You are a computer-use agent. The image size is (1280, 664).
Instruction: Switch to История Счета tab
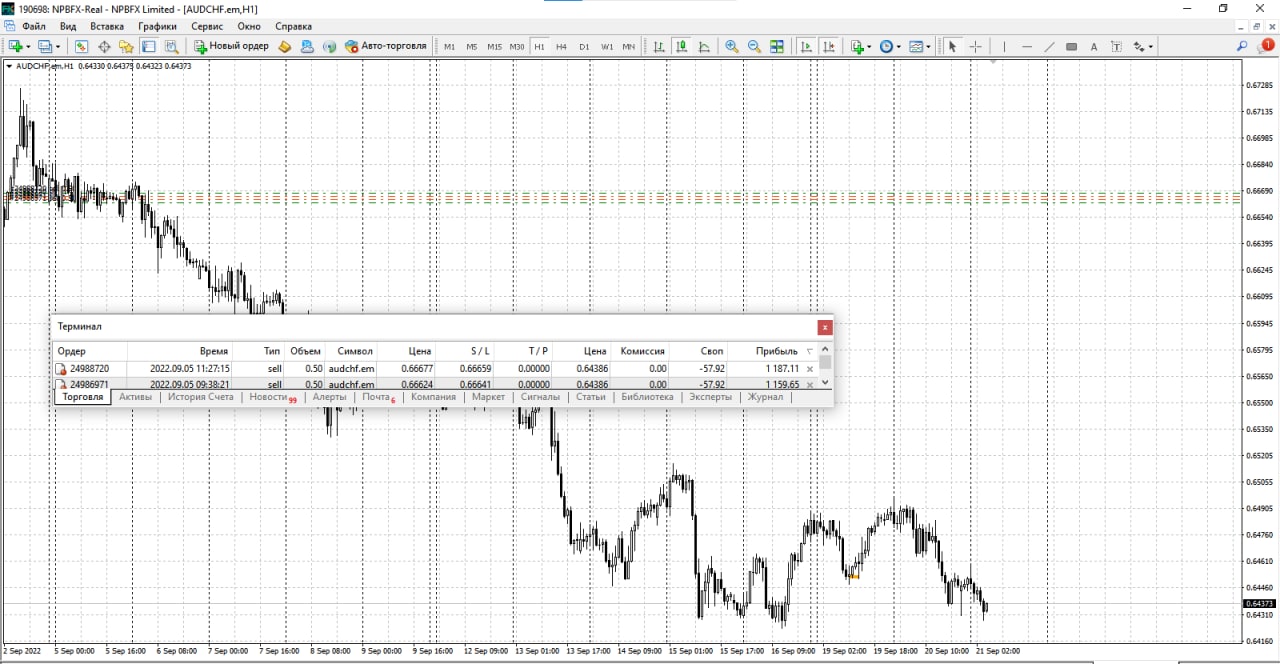pos(200,397)
